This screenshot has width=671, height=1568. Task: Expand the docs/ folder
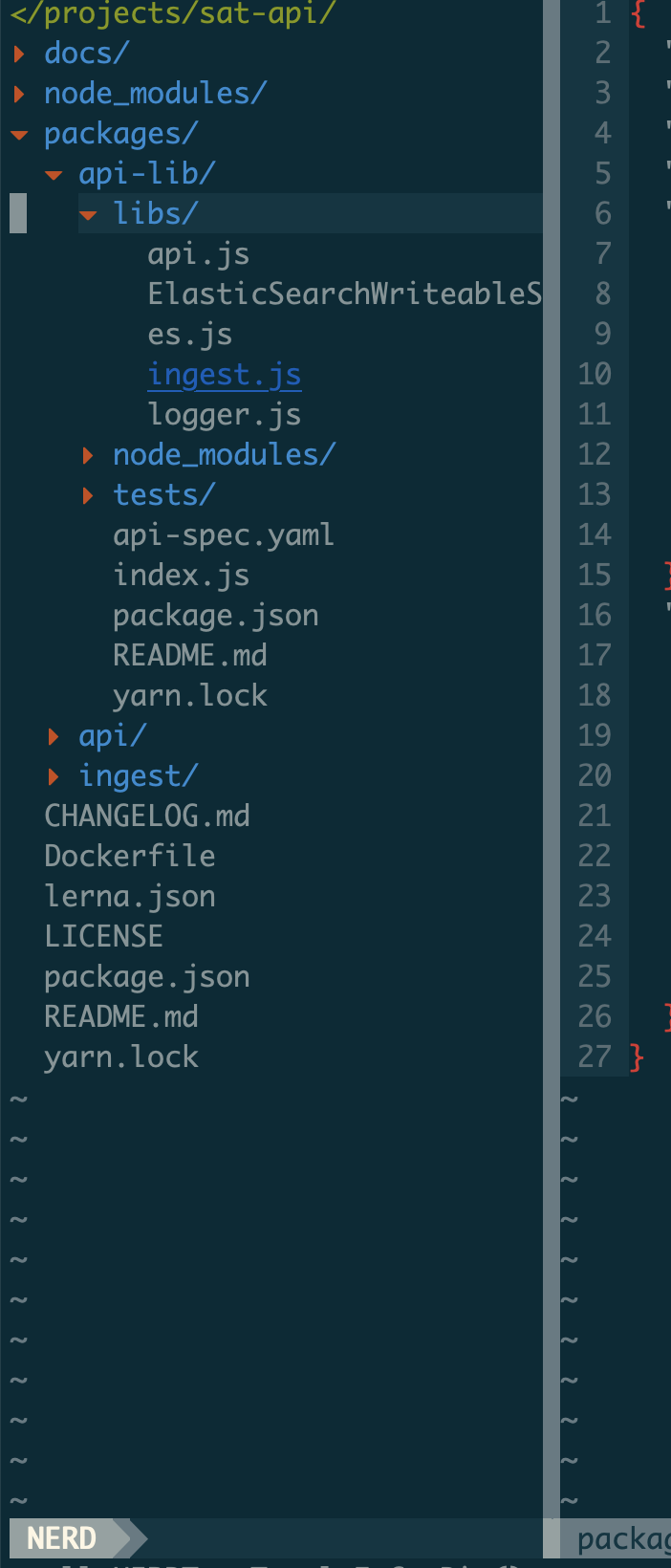86,53
